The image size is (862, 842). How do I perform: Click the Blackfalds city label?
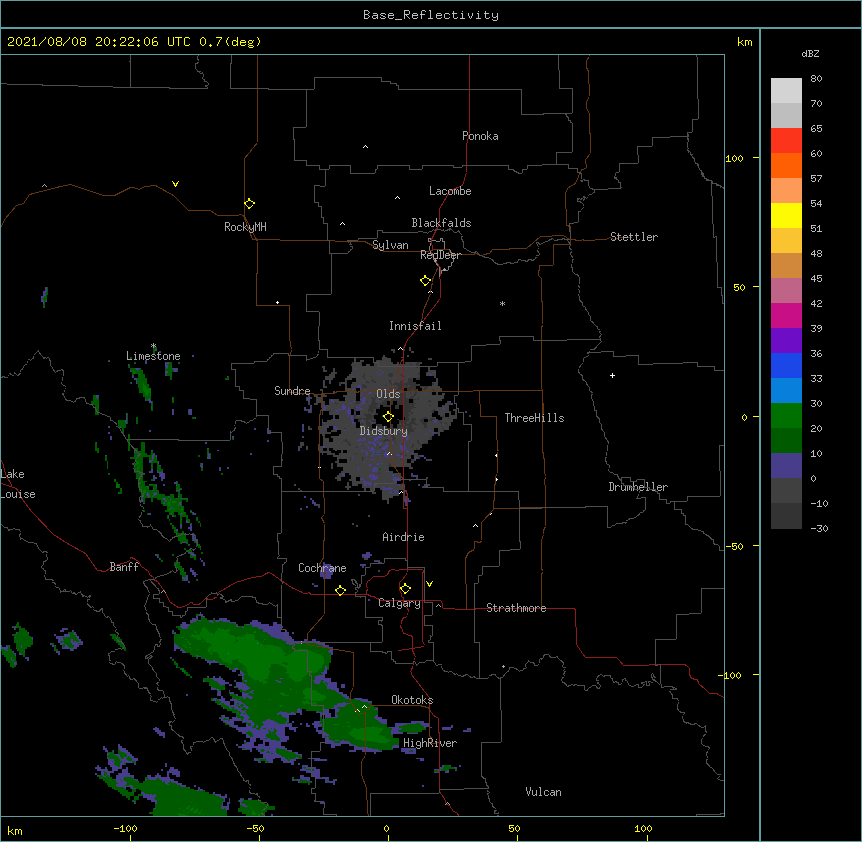(x=441, y=223)
